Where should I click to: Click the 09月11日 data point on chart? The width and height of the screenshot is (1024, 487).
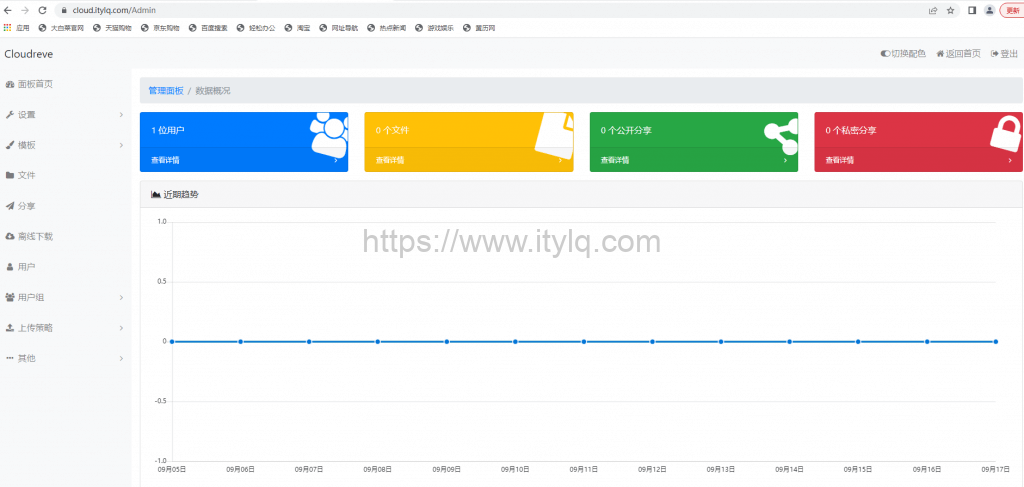point(584,341)
